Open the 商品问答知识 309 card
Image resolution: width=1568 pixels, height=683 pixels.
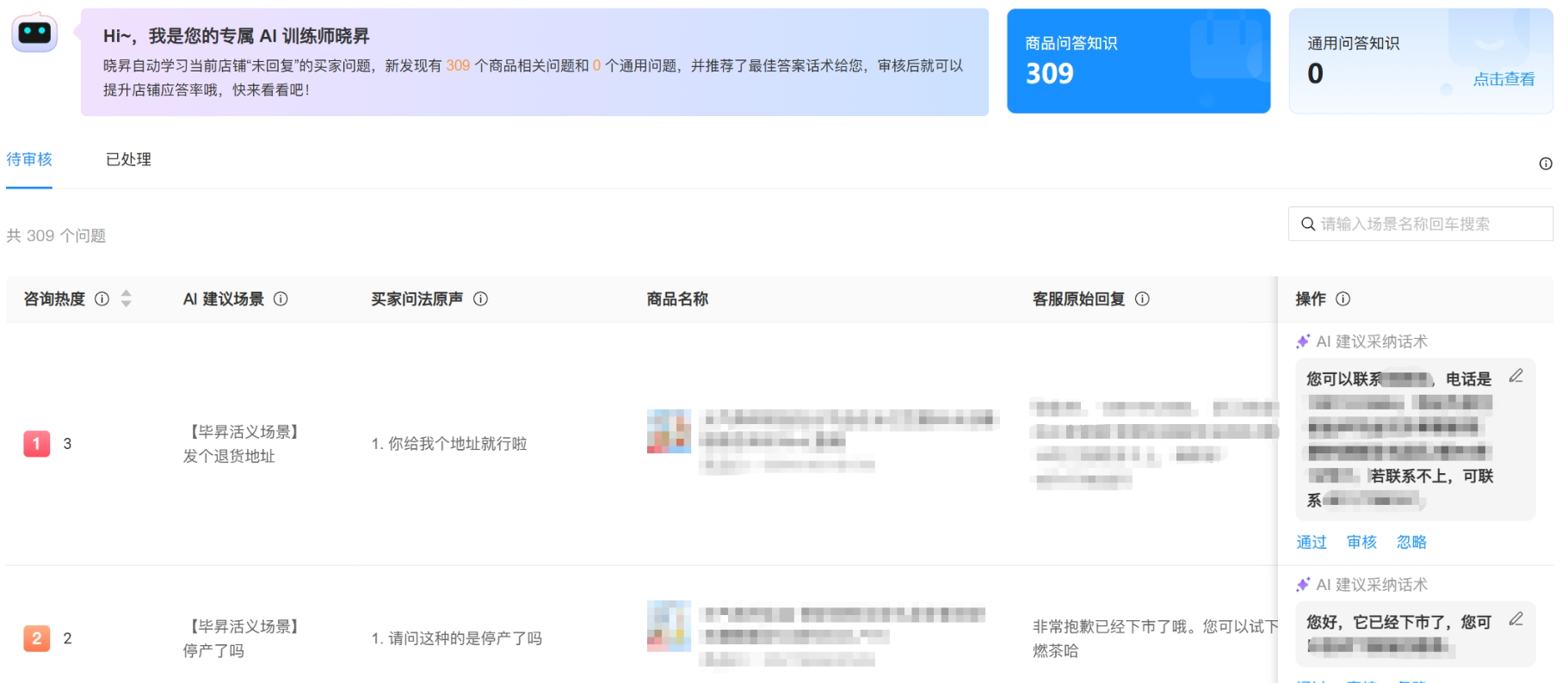coord(1139,61)
